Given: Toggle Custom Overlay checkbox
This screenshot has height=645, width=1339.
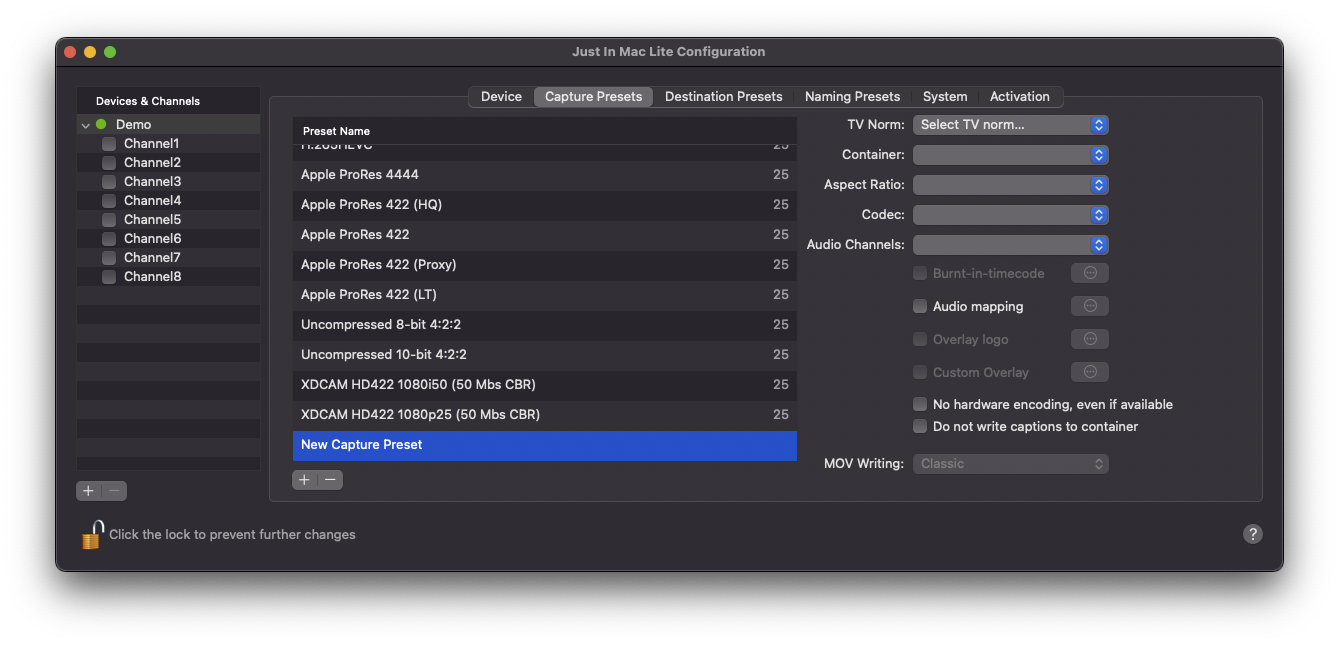Looking at the screenshot, I should click(x=920, y=372).
